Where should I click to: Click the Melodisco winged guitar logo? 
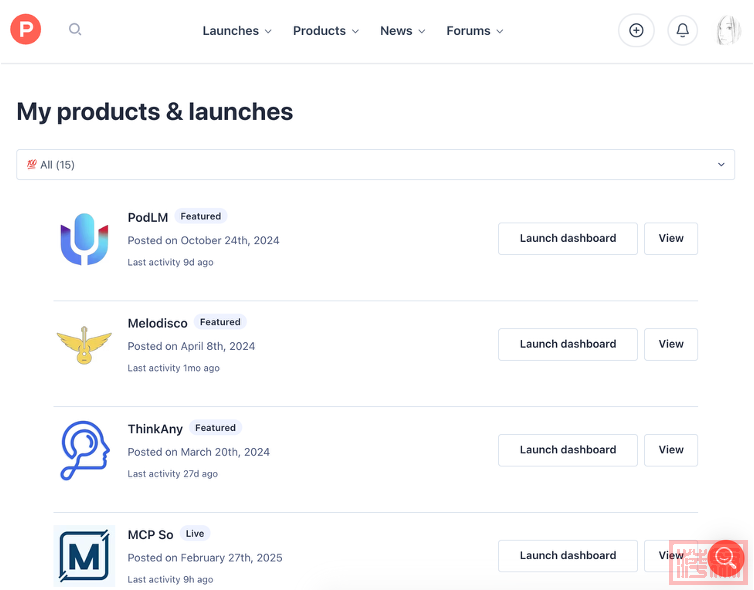point(84,345)
